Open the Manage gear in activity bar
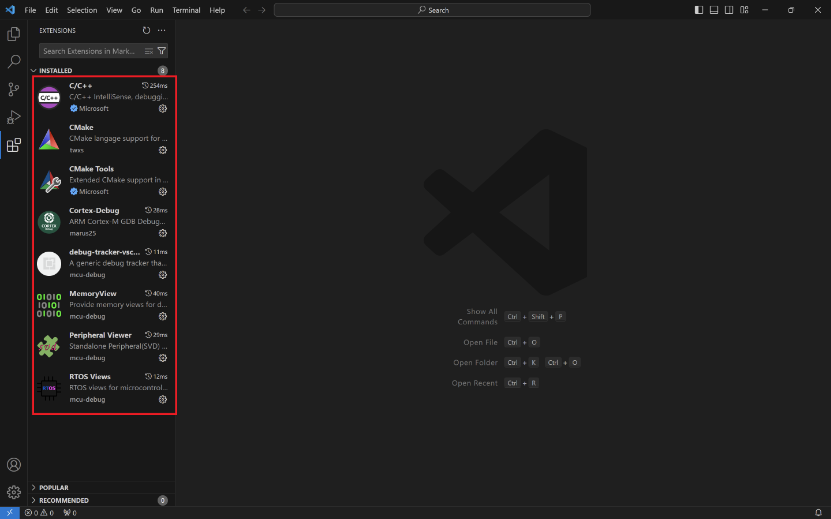This screenshot has width=831, height=519. (14, 492)
